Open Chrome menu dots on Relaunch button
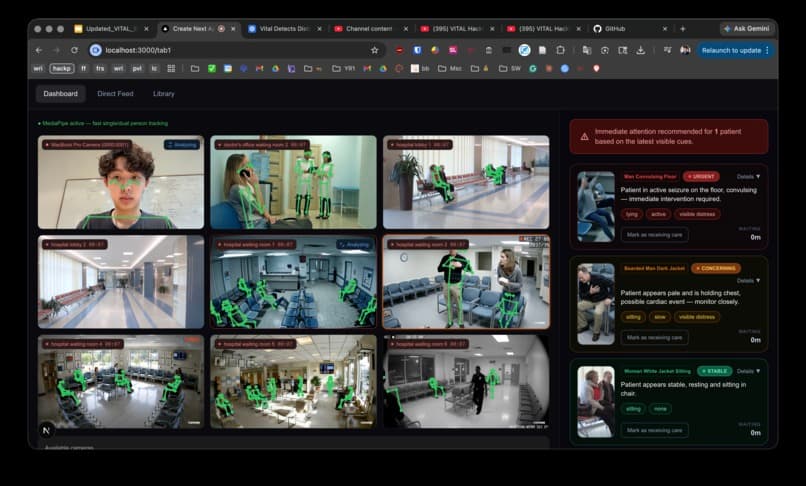This screenshot has height=486, width=806. click(x=767, y=50)
